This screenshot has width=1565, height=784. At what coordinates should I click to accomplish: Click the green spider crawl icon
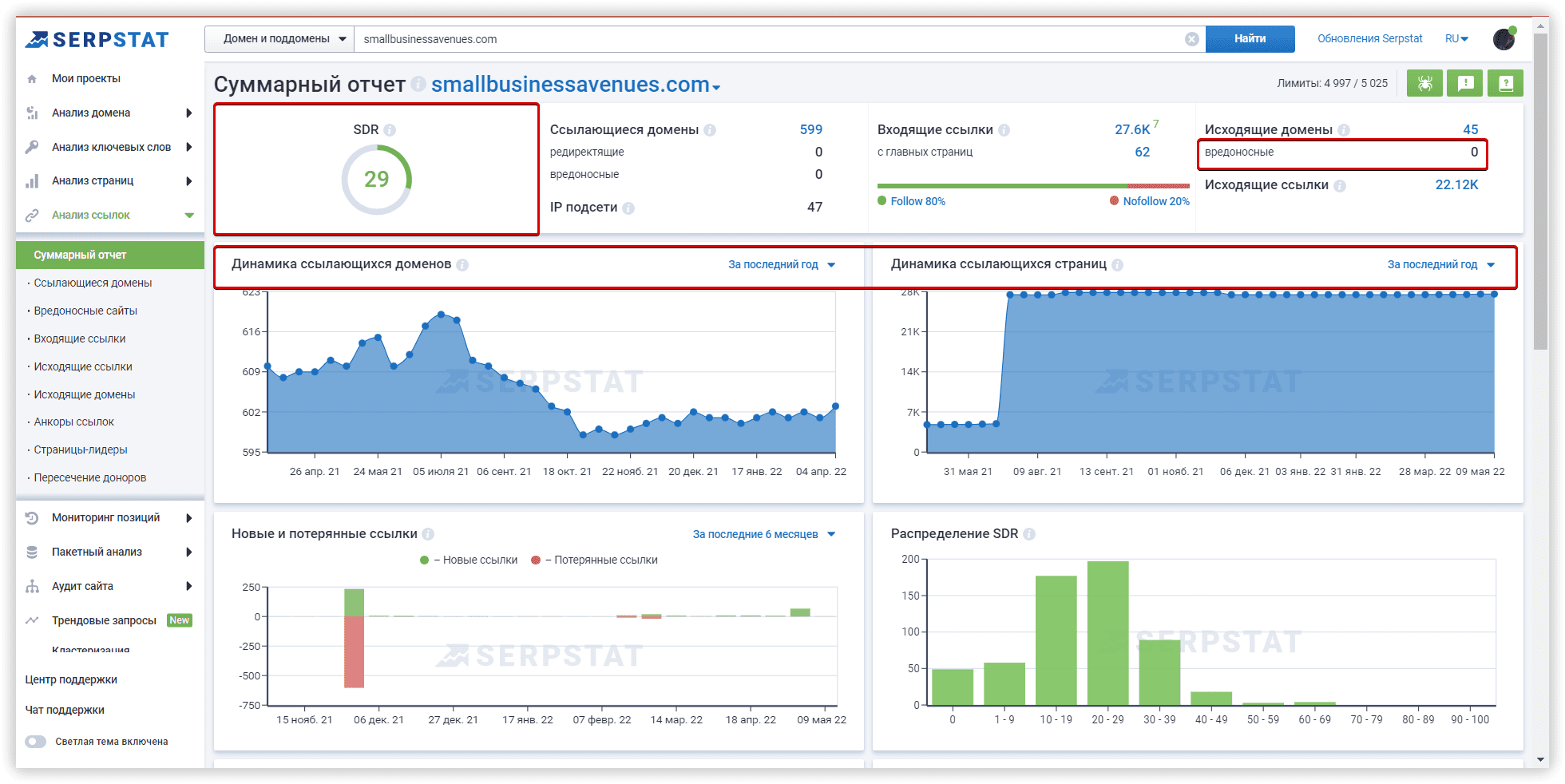(x=1424, y=83)
